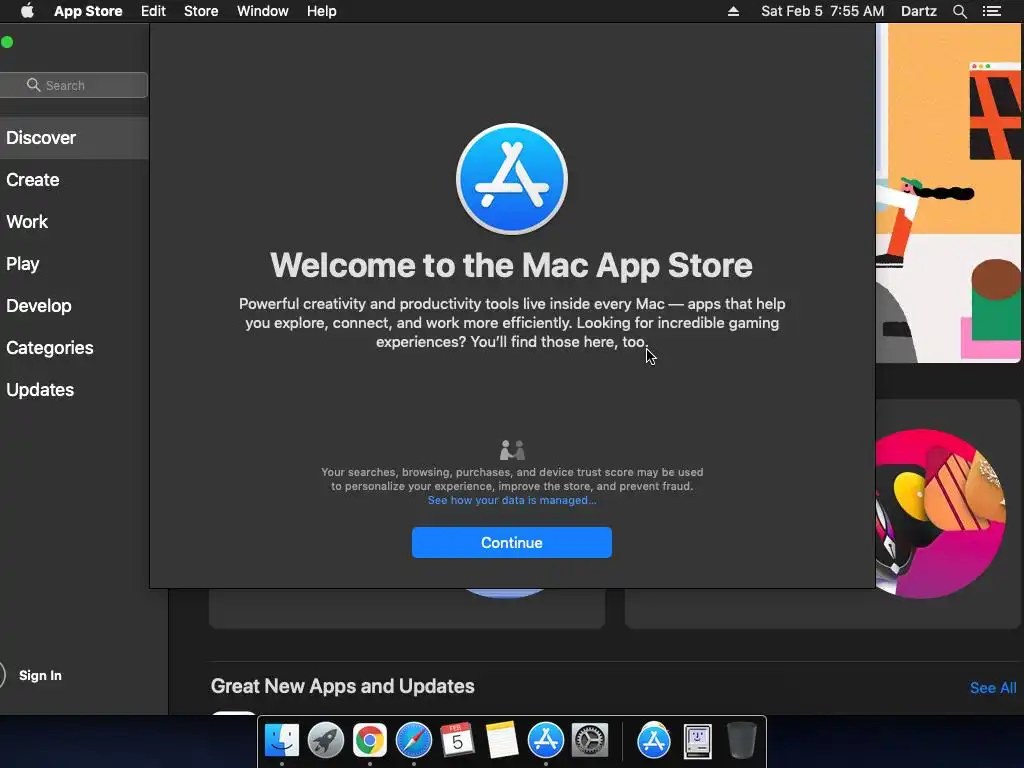Open the classic Mac icon in Dock

(x=697, y=741)
